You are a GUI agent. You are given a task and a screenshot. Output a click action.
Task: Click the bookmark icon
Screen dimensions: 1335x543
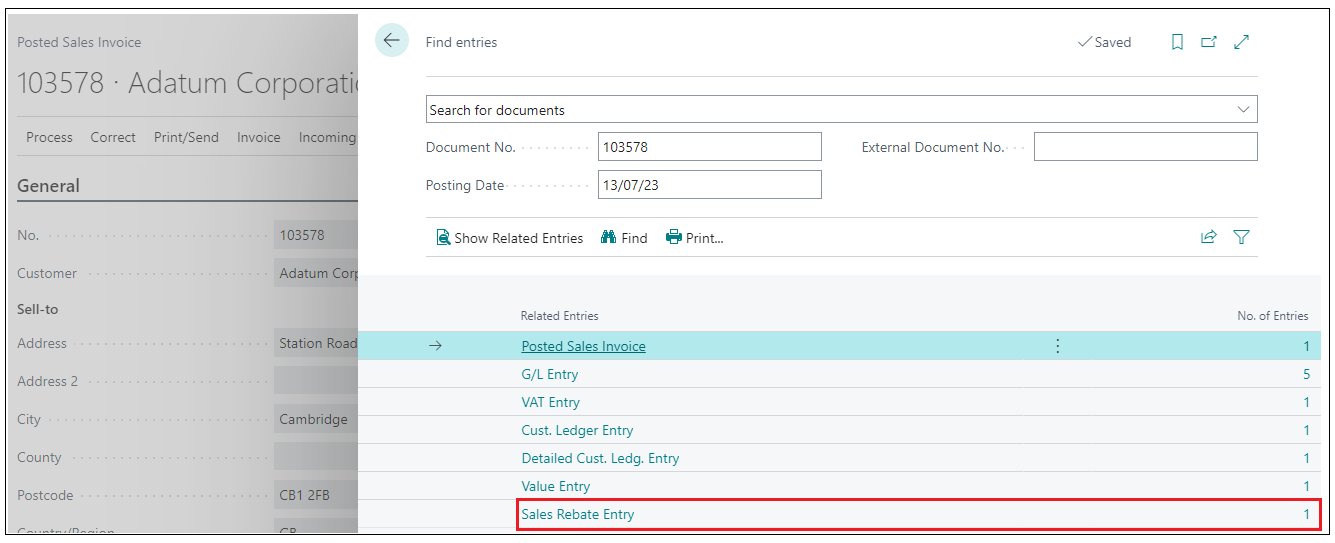1177,42
